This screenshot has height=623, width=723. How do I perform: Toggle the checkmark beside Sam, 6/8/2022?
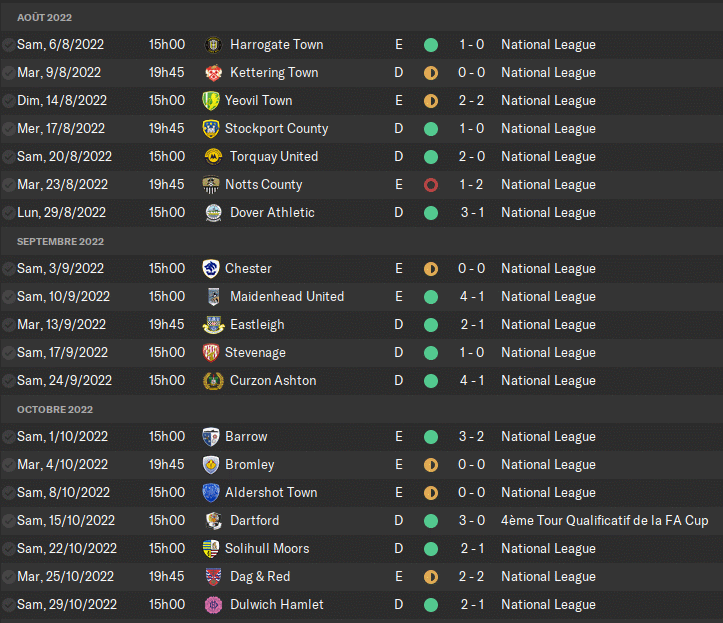point(9,45)
